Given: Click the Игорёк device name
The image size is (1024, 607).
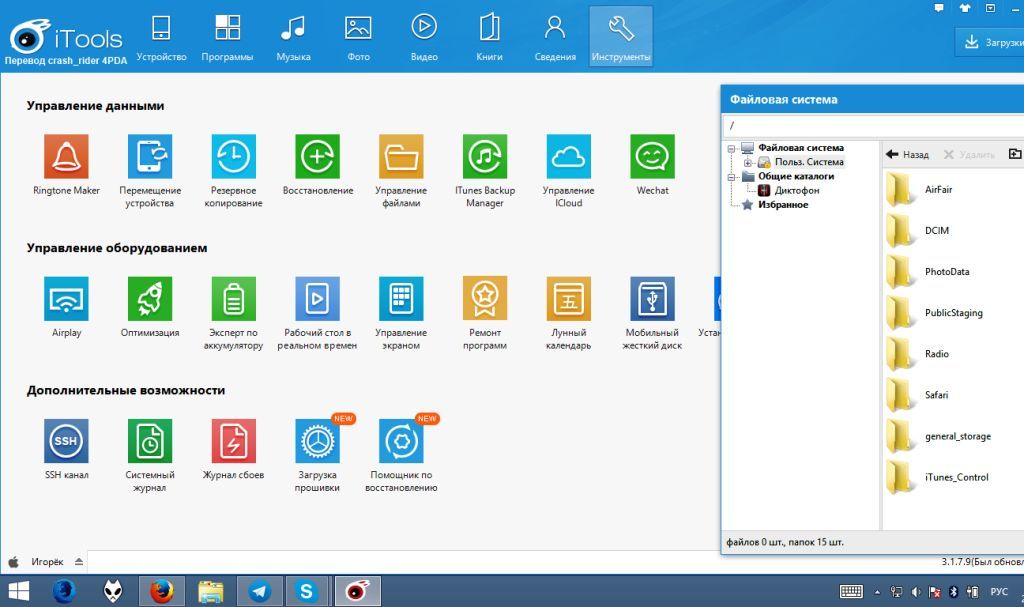Looking at the screenshot, I should pyautogui.click(x=47, y=562).
